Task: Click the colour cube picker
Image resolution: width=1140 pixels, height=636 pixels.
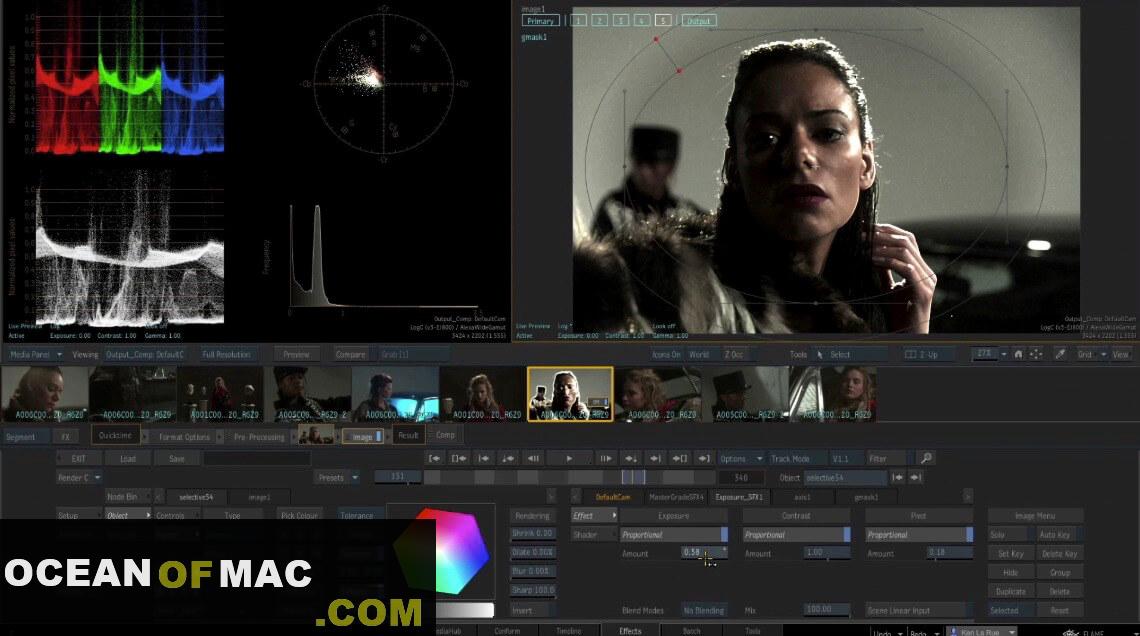Action: click(x=443, y=552)
